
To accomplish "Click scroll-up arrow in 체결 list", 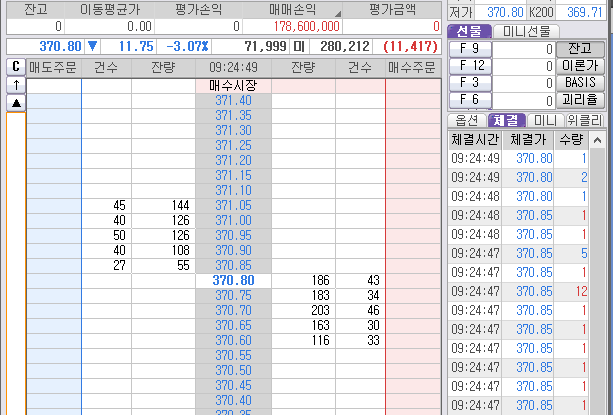I will [x=597, y=140].
